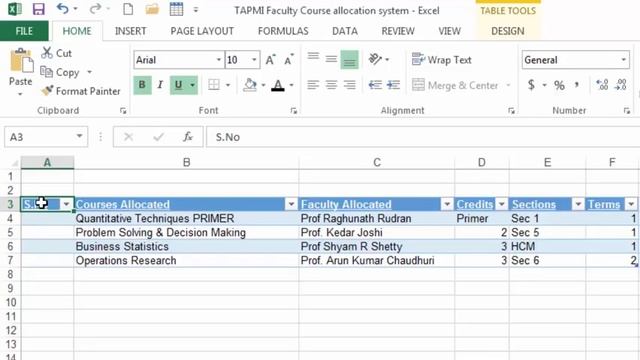This screenshot has height=360, width=640.
Task: Cut the selected cell
Action: (x=57, y=53)
